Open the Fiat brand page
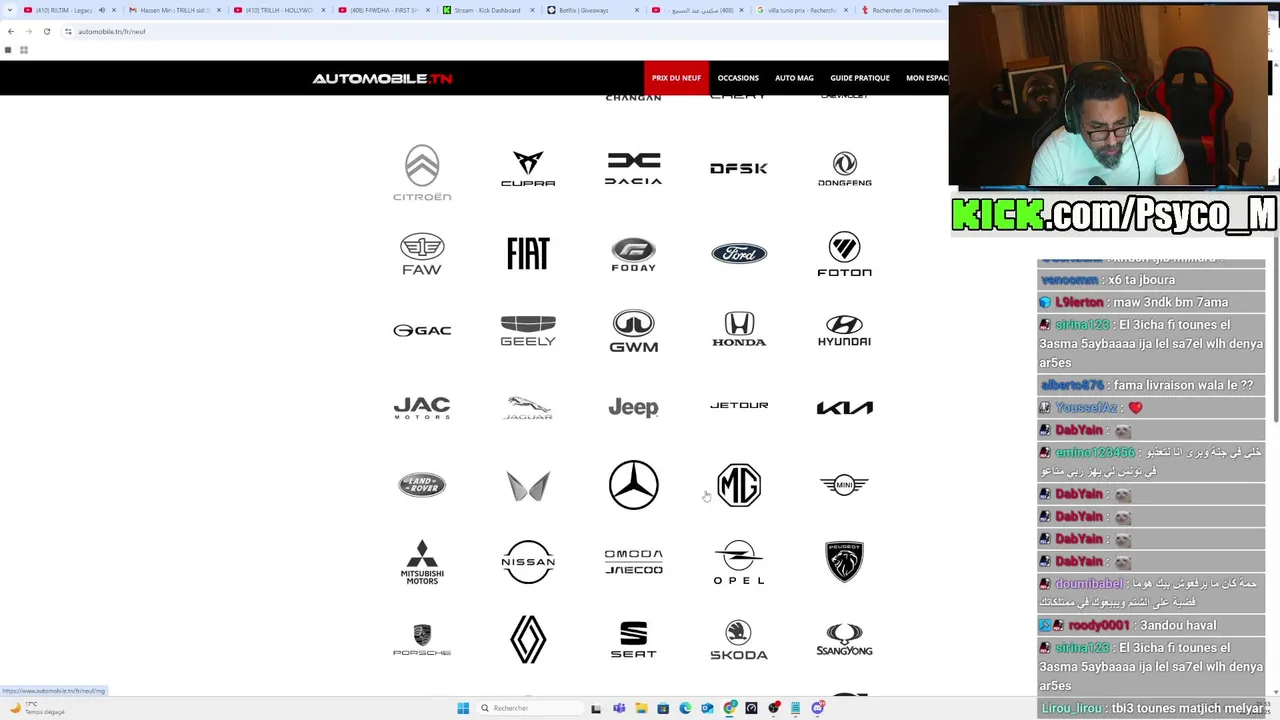The image size is (1280, 720). [x=528, y=253]
